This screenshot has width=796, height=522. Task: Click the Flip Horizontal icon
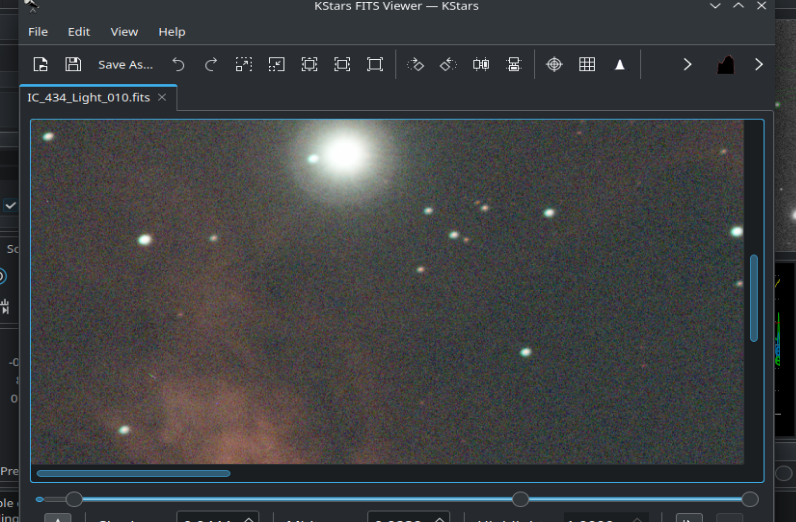pos(481,64)
